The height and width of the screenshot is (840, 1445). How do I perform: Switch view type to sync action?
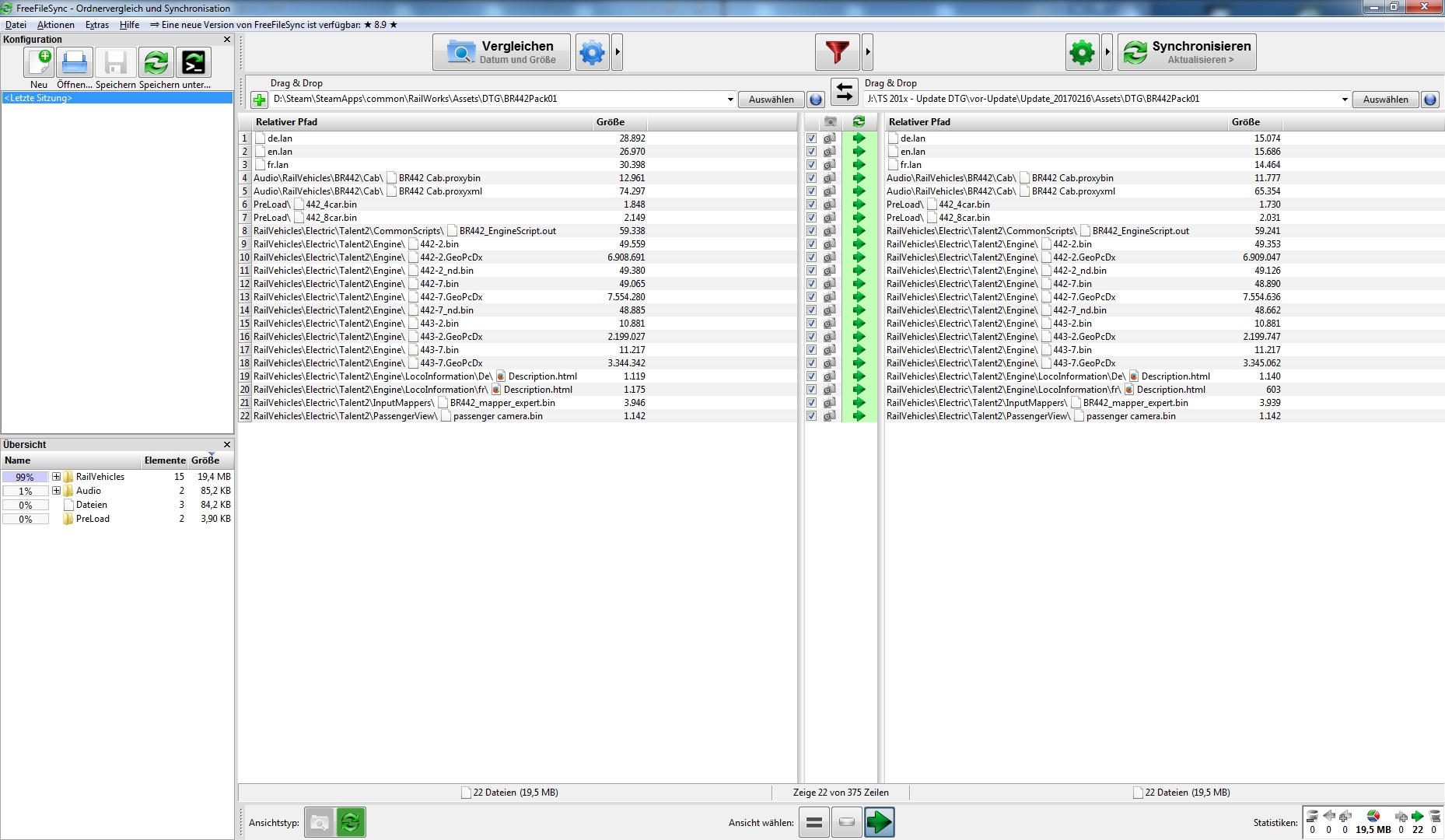click(351, 822)
